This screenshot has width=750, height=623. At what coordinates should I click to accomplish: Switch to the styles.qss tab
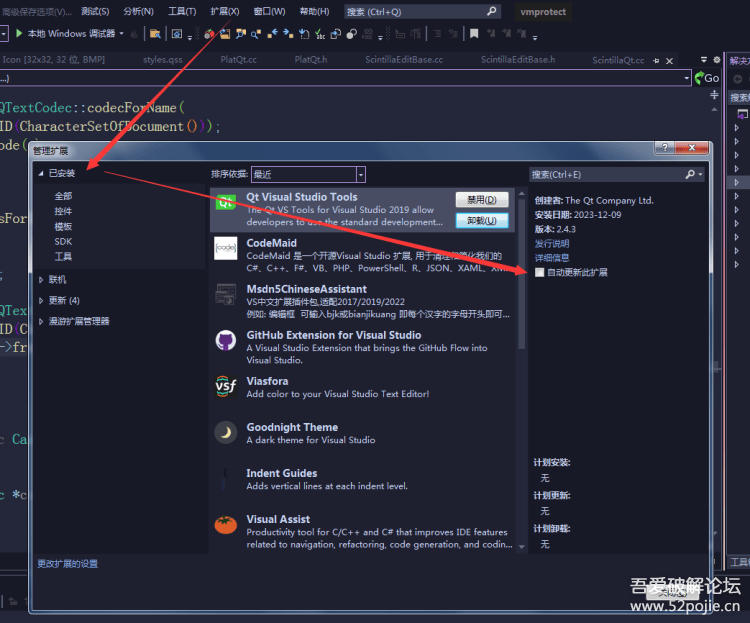click(x=163, y=60)
